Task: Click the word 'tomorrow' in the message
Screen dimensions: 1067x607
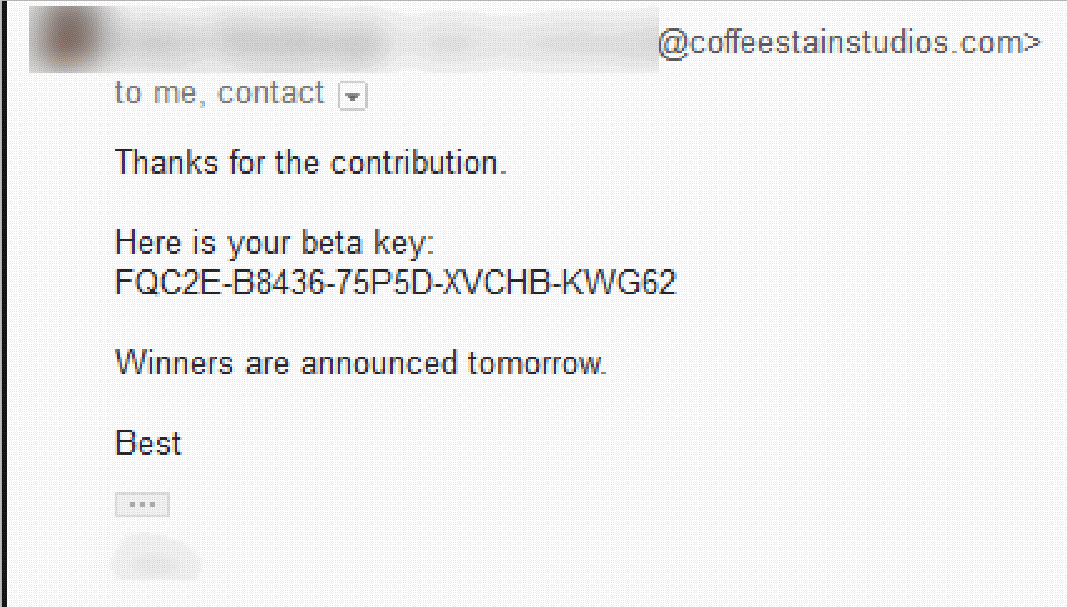Action: (533, 363)
